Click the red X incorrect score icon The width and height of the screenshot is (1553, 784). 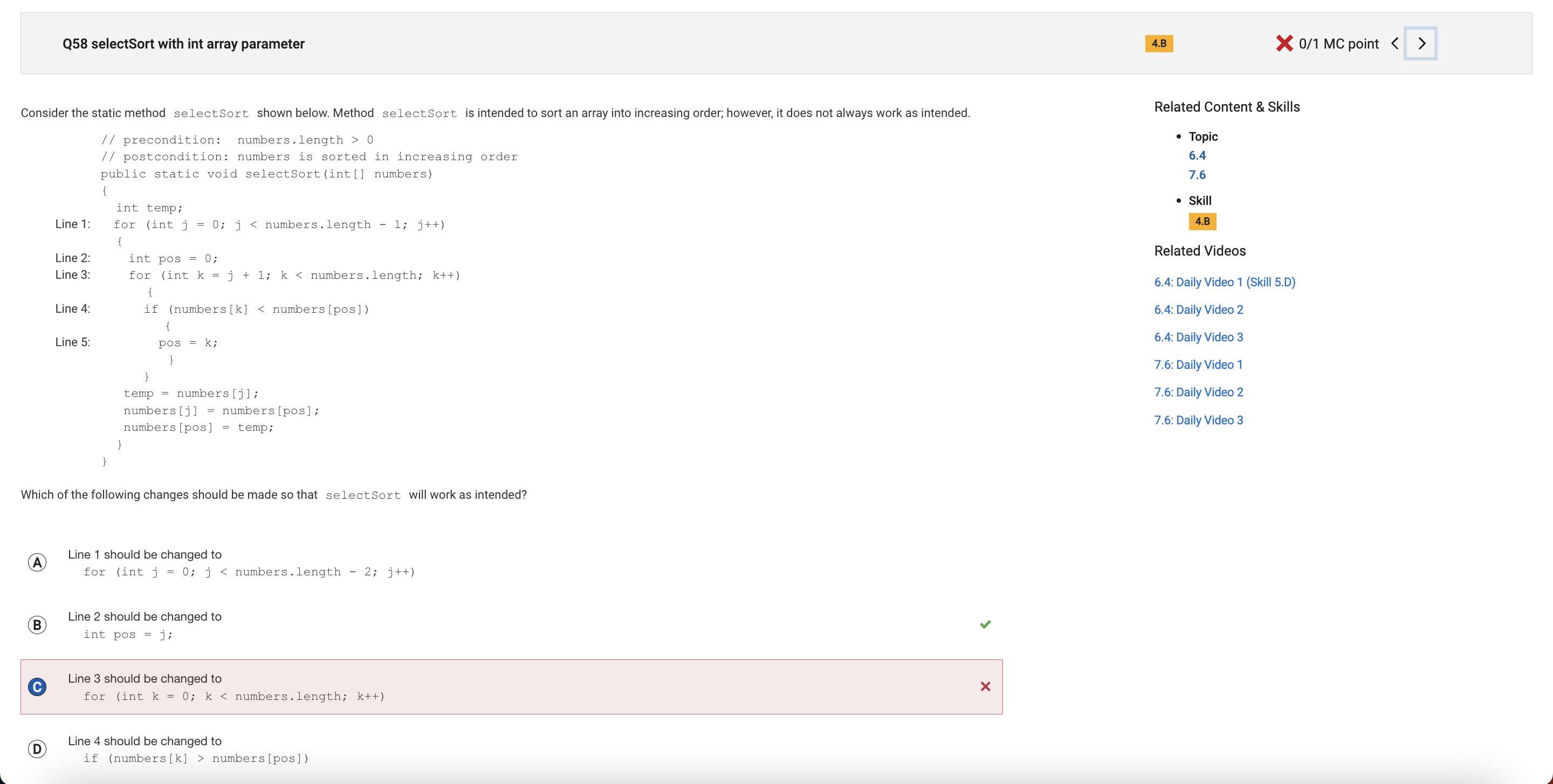(x=1284, y=43)
